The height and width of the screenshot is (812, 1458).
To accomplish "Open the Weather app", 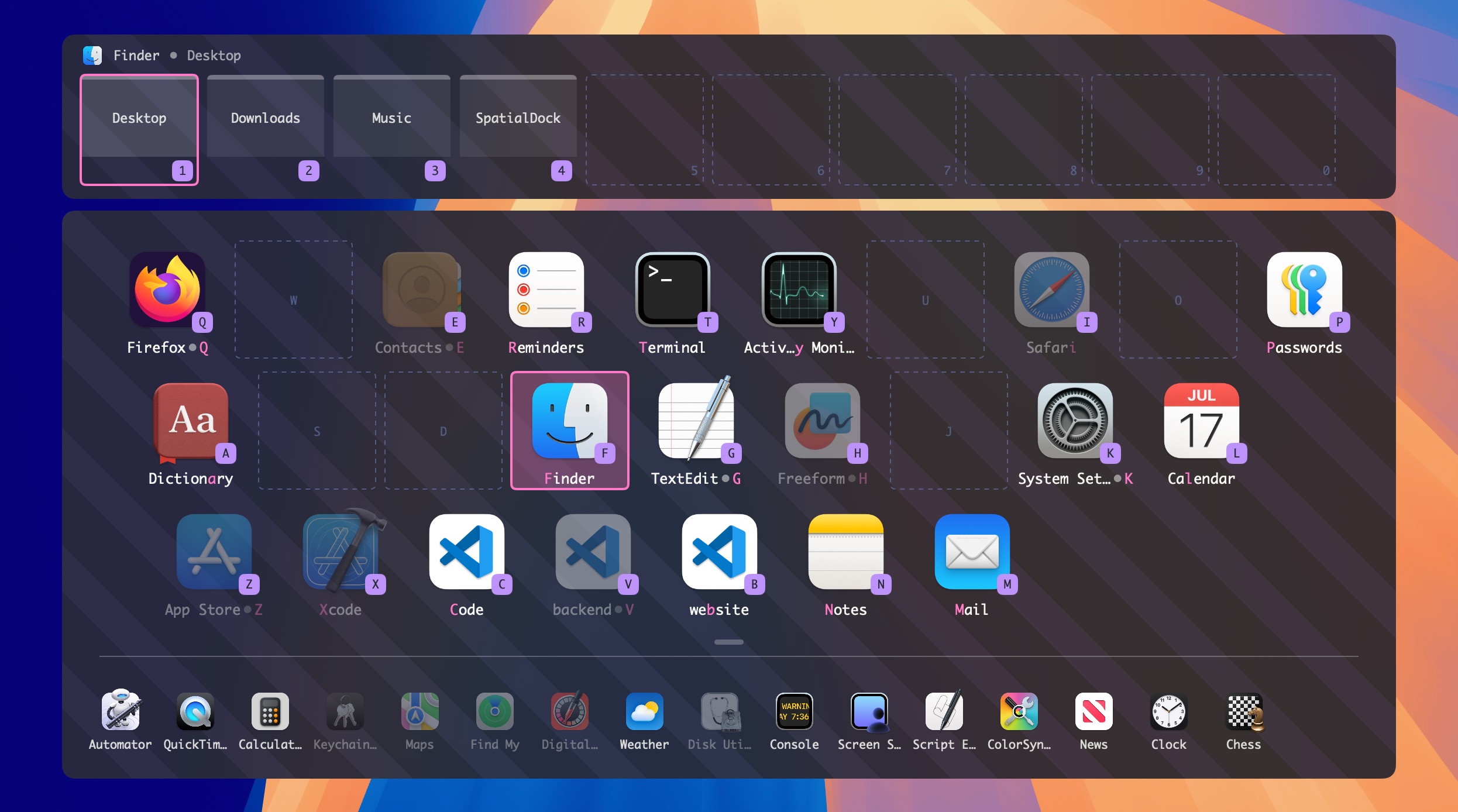I will click(x=645, y=711).
